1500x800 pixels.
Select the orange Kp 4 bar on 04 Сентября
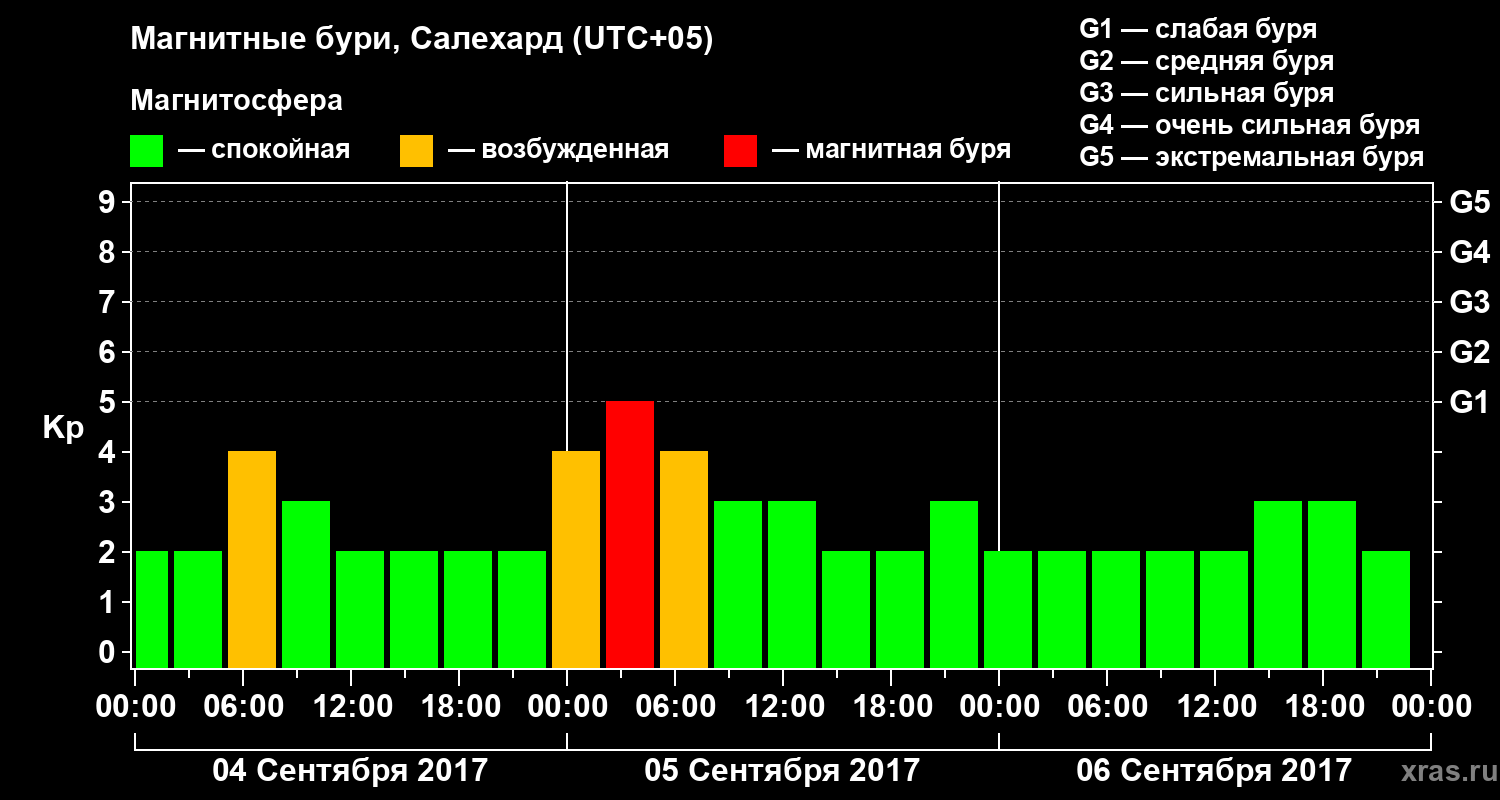coord(252,559)
